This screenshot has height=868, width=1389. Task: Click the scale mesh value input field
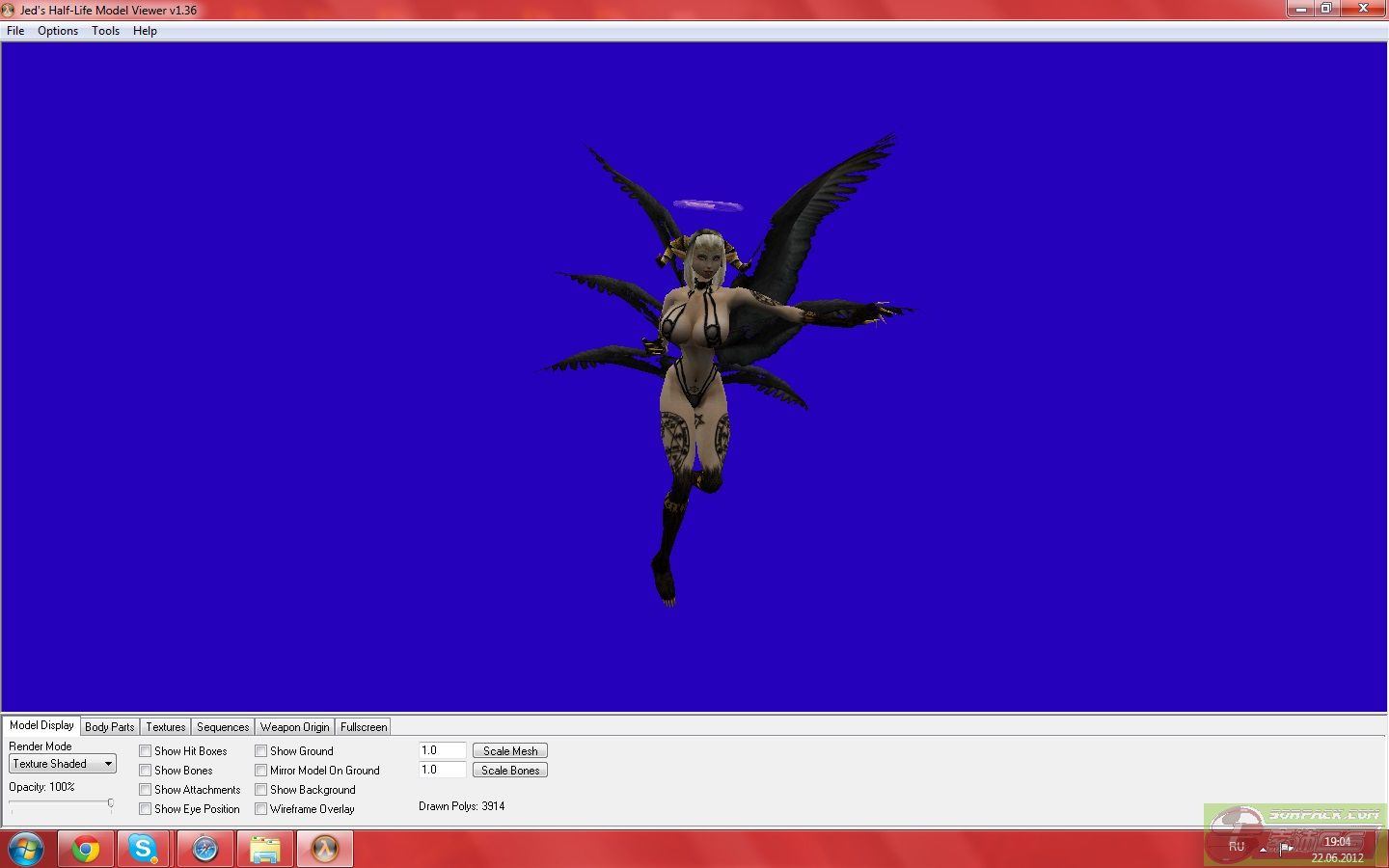coord(443,750)
